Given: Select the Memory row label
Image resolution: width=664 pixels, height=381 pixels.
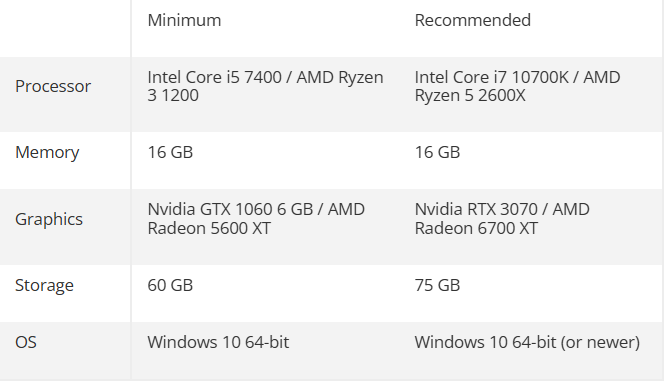Looking at the screenshot, I should [x=47, y=152].
